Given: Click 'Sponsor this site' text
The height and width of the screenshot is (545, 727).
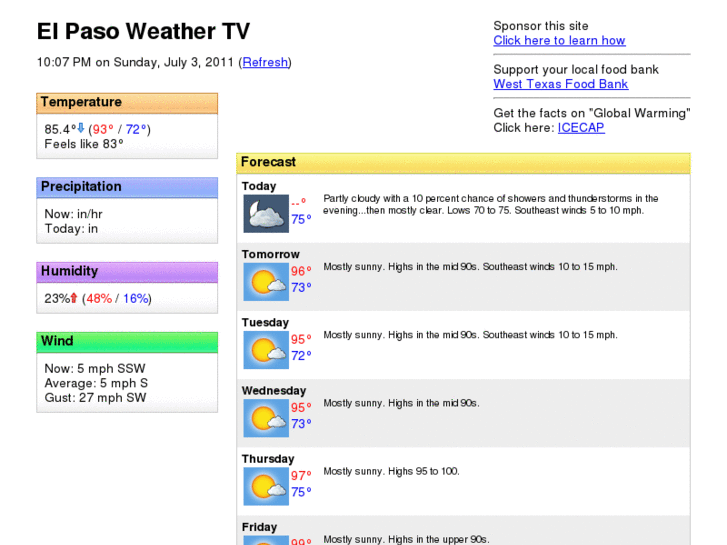Looking at the screenshot, I should [x=541, y=26].
